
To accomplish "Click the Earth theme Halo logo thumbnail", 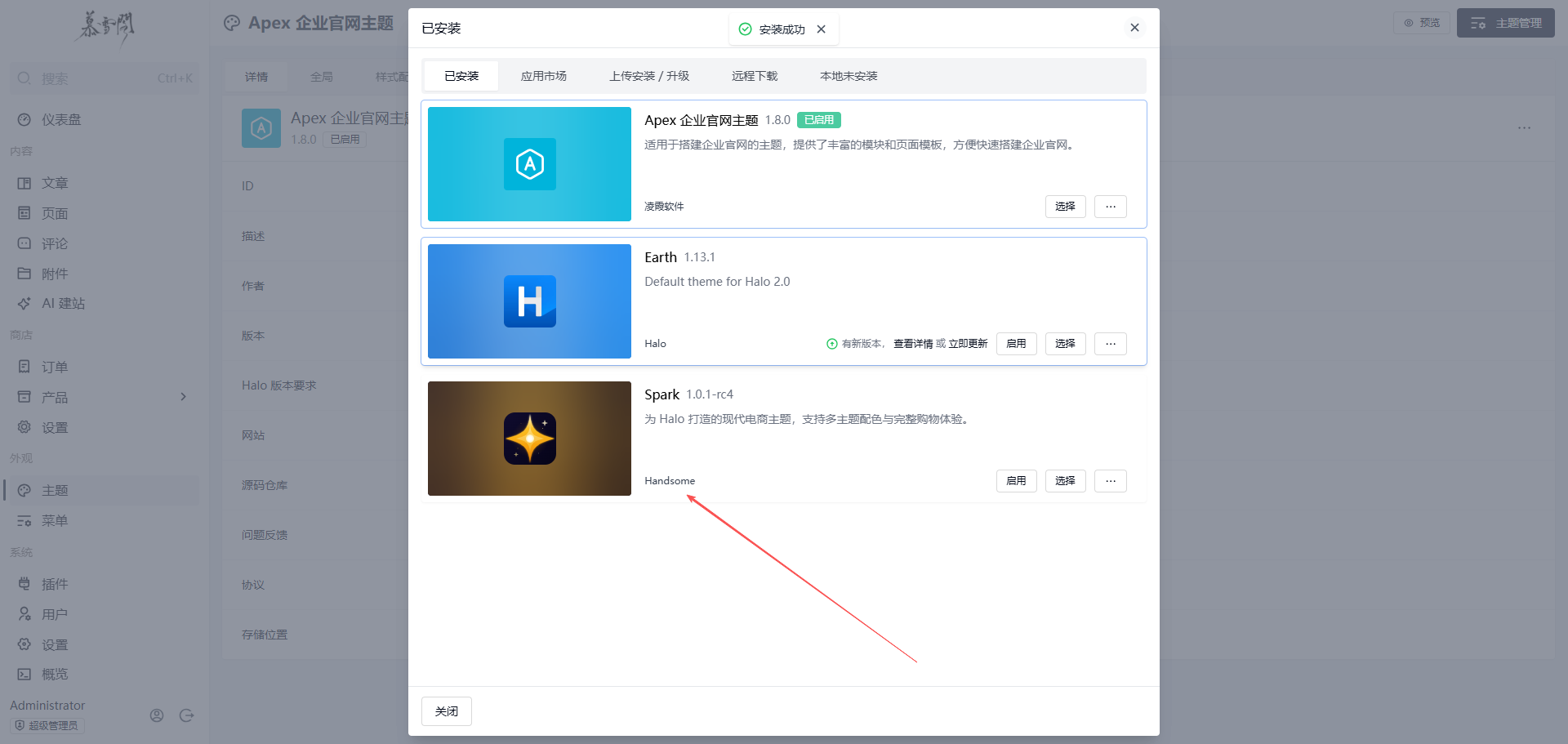I will 529,301.
